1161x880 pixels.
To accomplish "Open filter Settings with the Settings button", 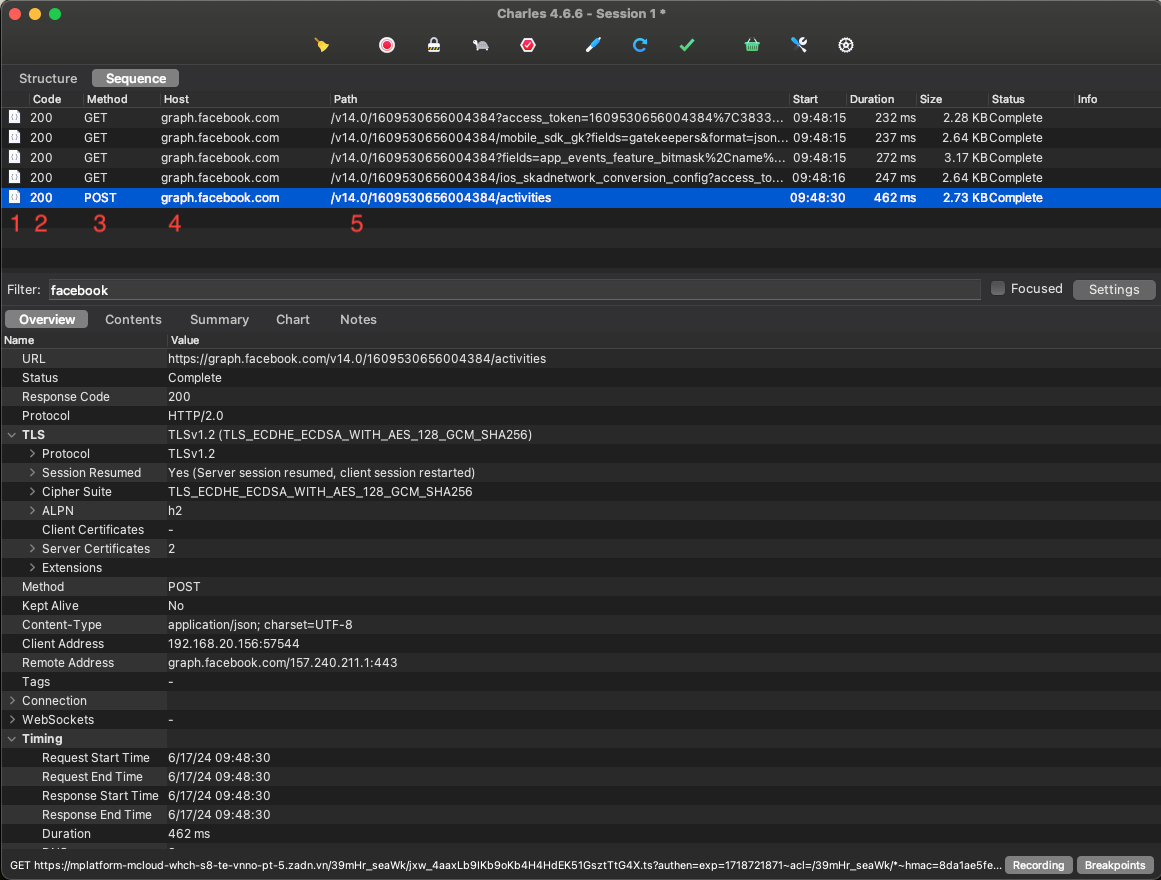I will [1114, 289].
